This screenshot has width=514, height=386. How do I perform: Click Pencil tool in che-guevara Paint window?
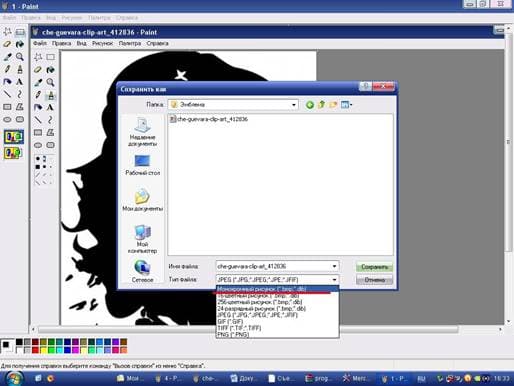38,95
